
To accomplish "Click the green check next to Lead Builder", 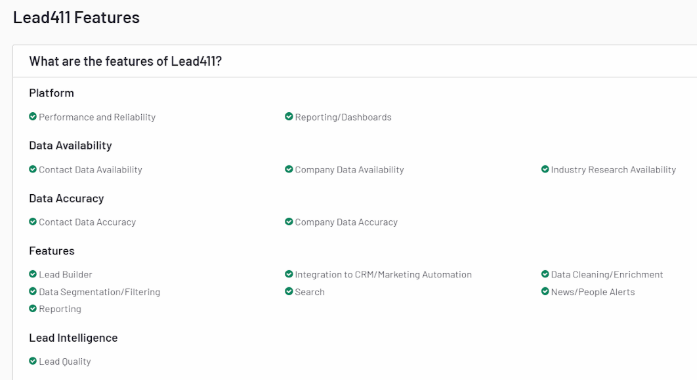I will (32, 274).
